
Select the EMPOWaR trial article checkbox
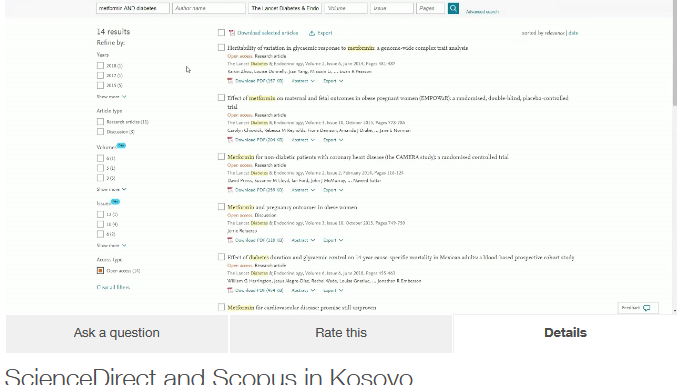(222, 98)
